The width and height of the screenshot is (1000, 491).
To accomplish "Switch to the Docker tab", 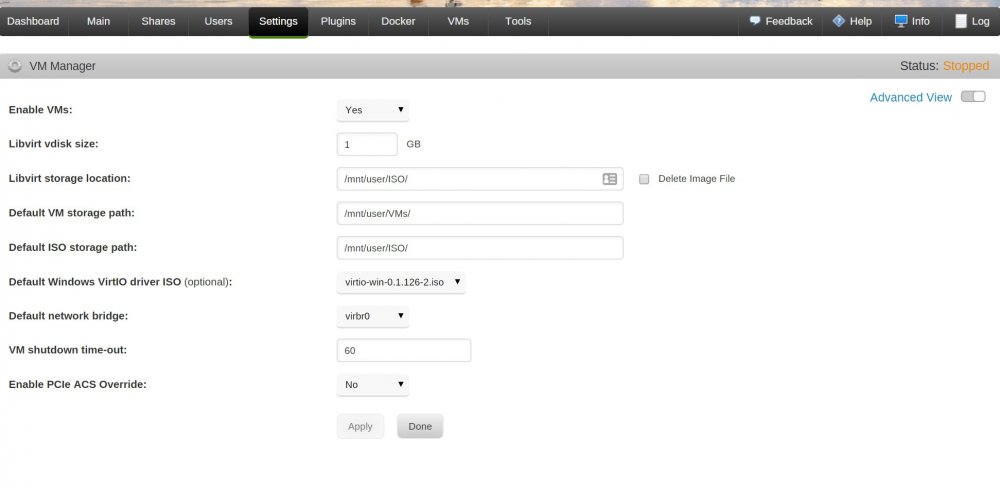I will (x=398, y=21).
